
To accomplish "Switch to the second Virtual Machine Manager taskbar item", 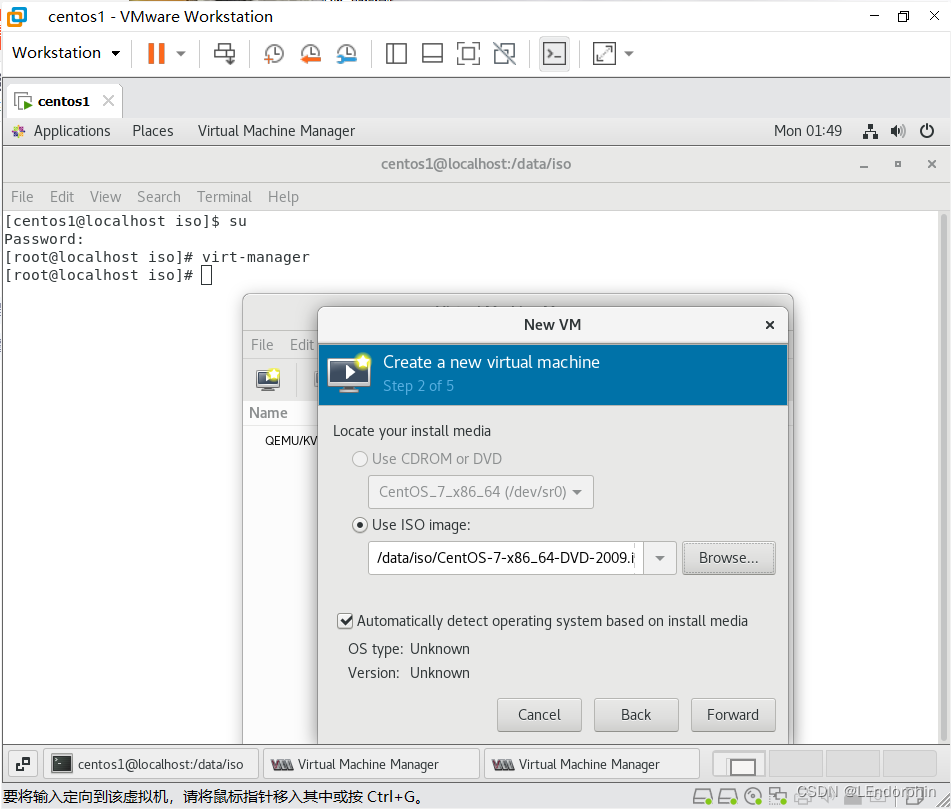I will pos(592,764).
